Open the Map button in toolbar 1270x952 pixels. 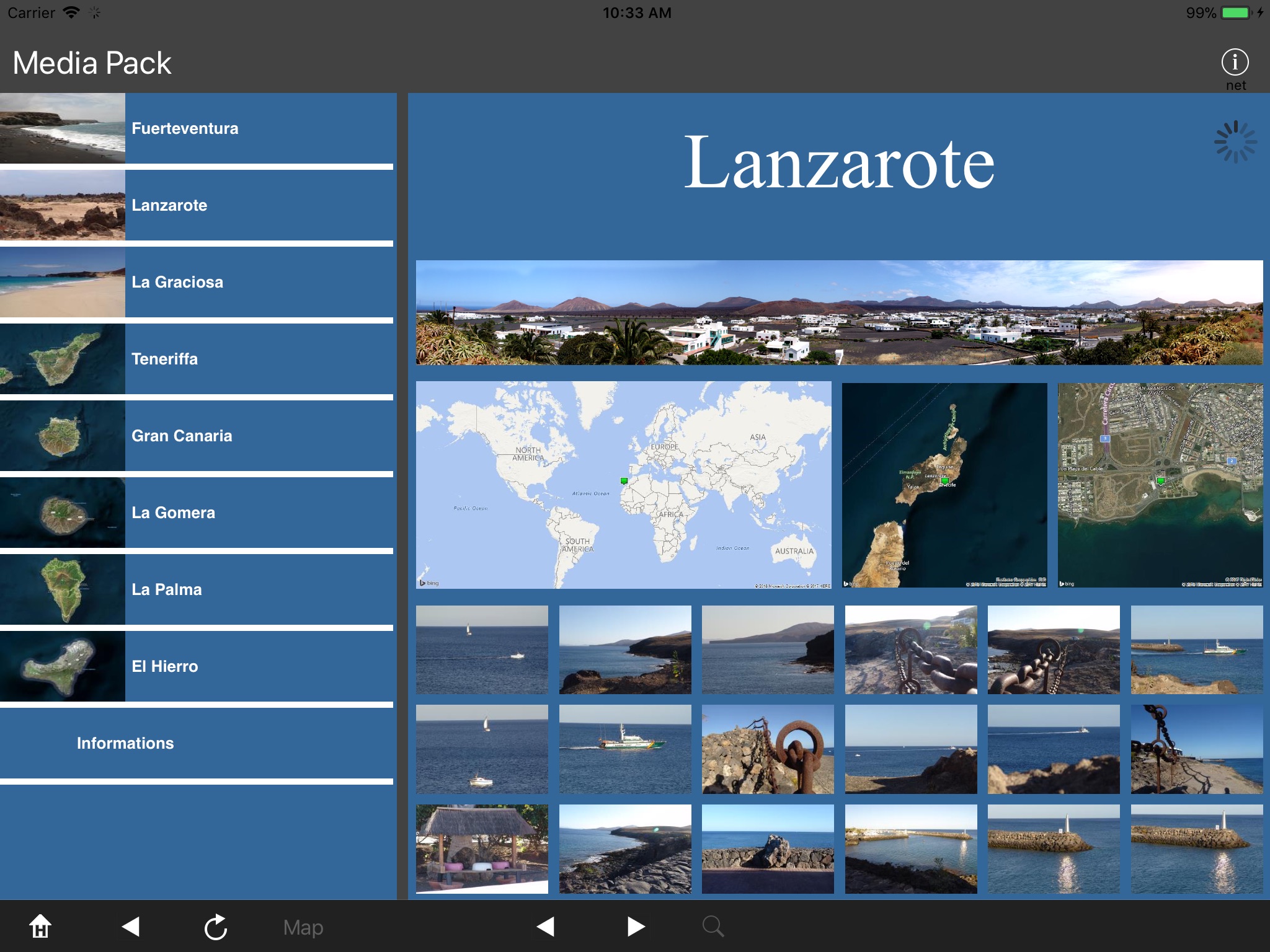point(303,927)
